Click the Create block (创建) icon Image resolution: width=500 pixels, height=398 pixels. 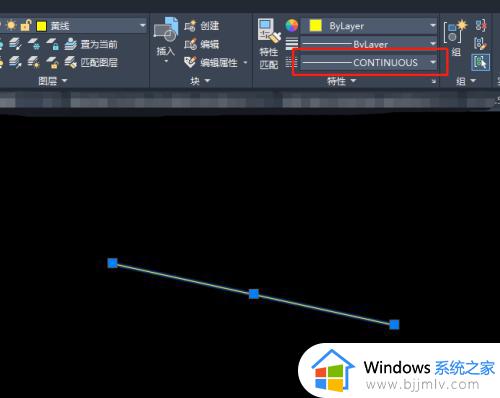tap(190, 26)
